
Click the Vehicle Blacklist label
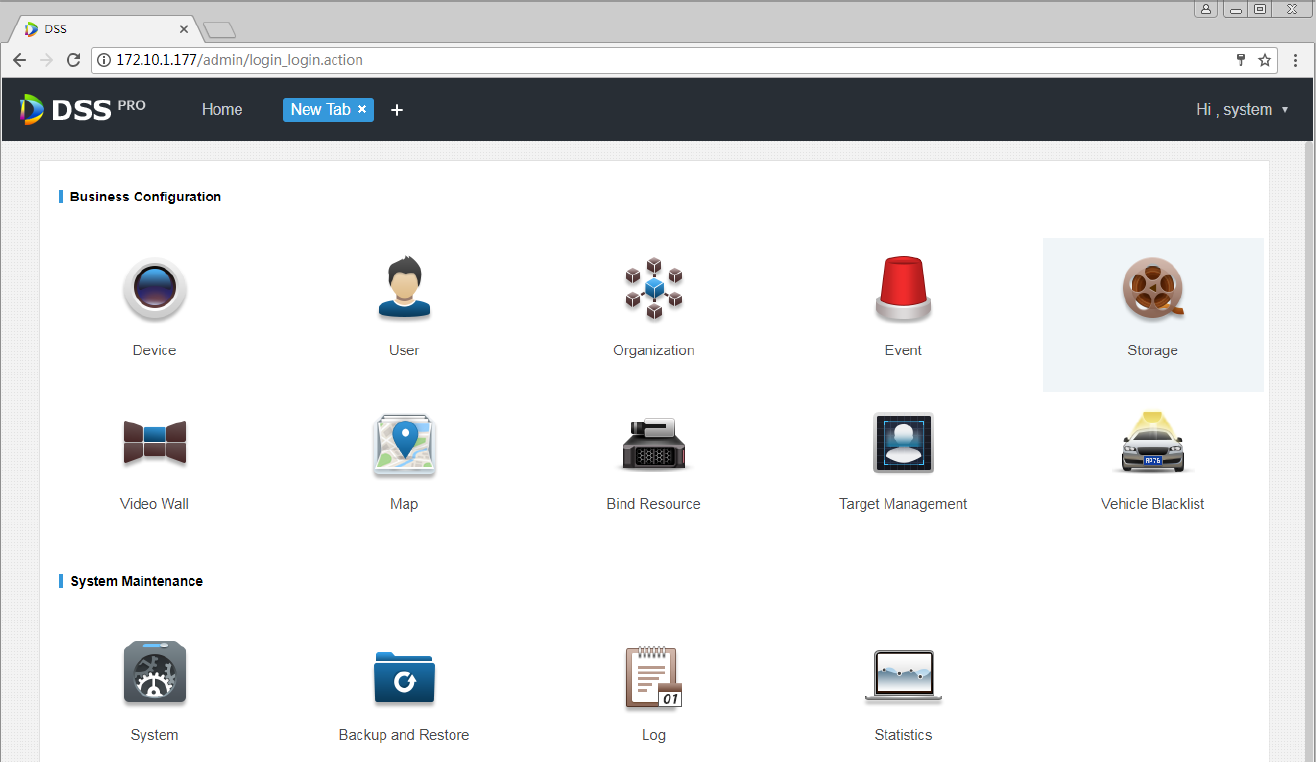coord(1153,504)
